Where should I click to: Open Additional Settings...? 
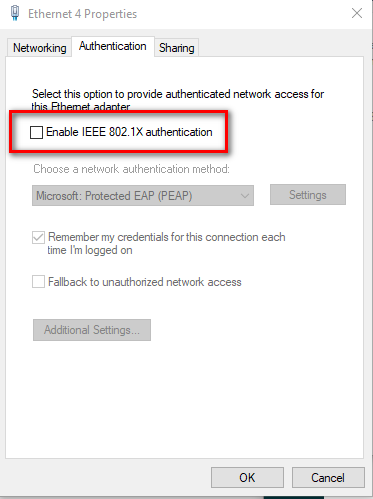tap(92, 330)
